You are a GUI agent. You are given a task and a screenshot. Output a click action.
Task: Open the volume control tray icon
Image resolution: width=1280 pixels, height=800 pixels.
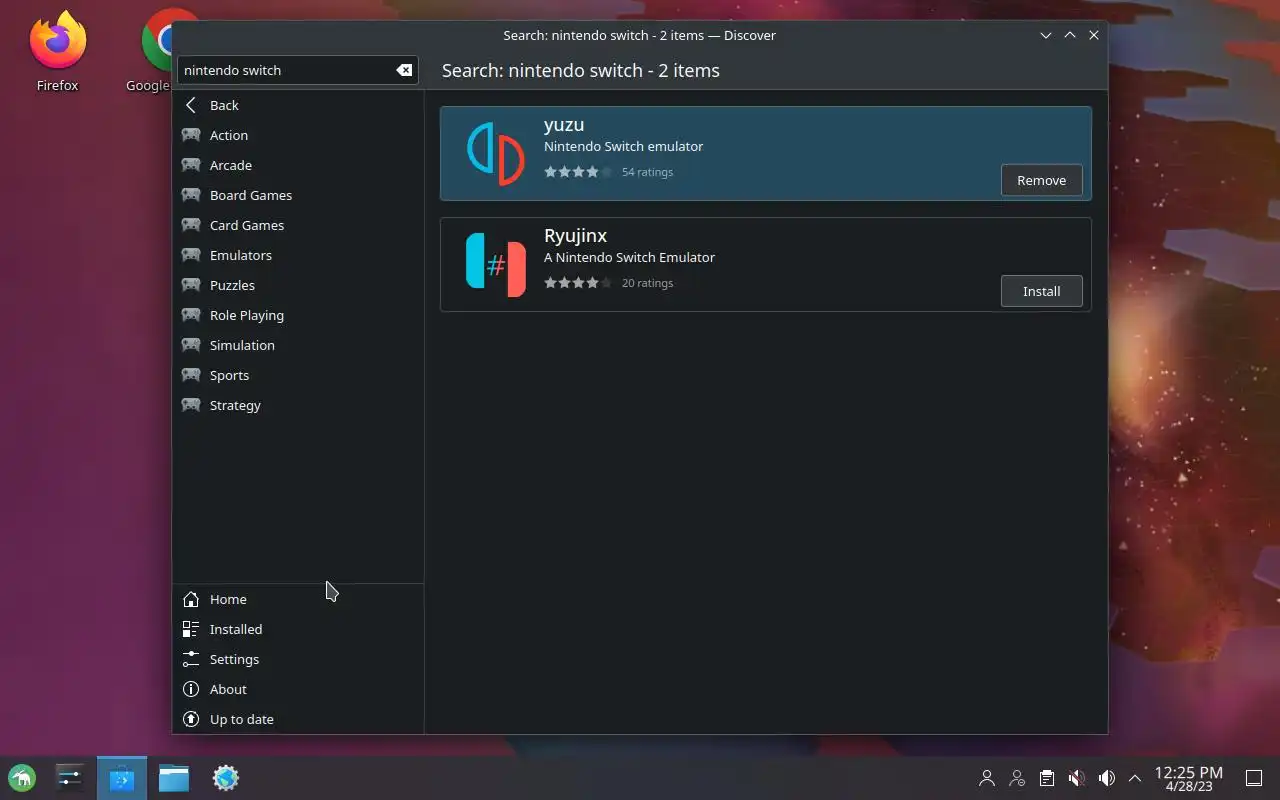(1106, 778)
